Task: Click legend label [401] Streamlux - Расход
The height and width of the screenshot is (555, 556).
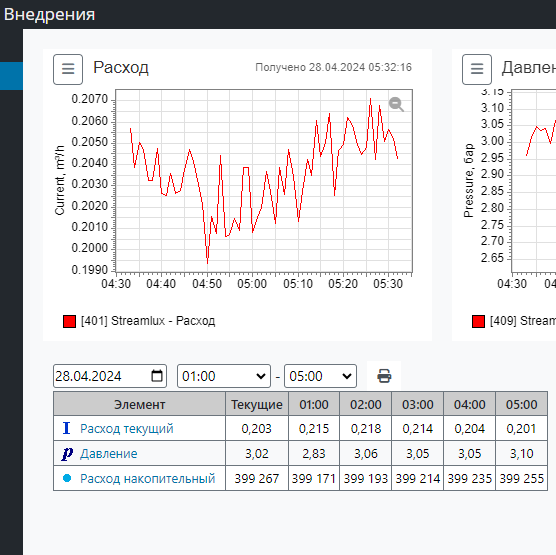Action: (148, 321)
